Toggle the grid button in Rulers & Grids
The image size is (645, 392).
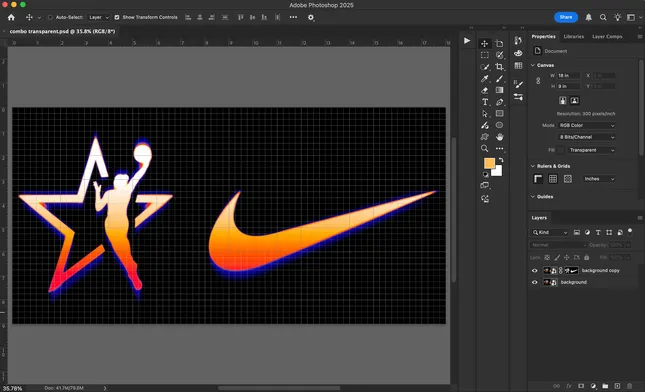tap(553, 179)
